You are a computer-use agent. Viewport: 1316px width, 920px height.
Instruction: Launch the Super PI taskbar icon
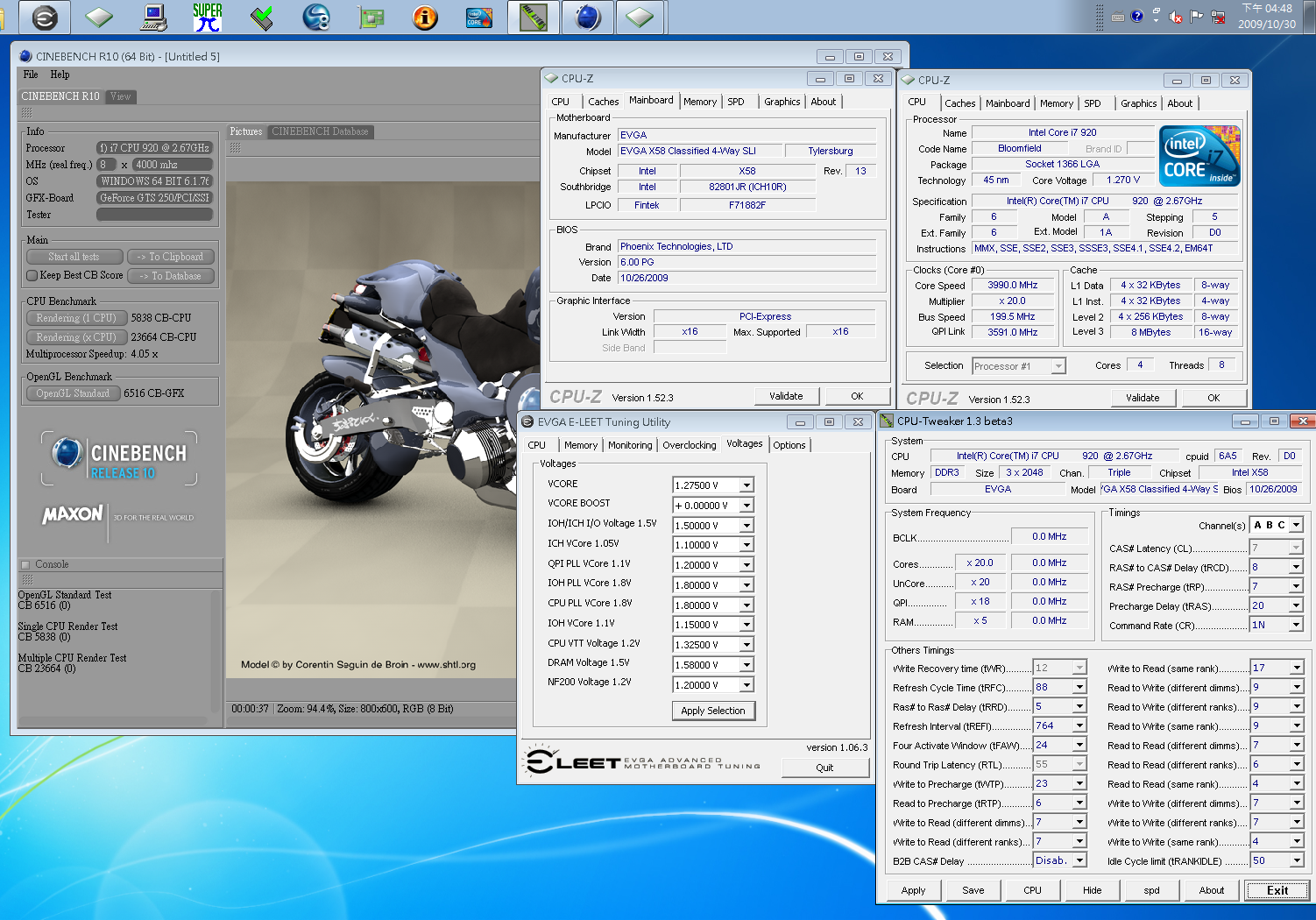(x=208, y=18)
